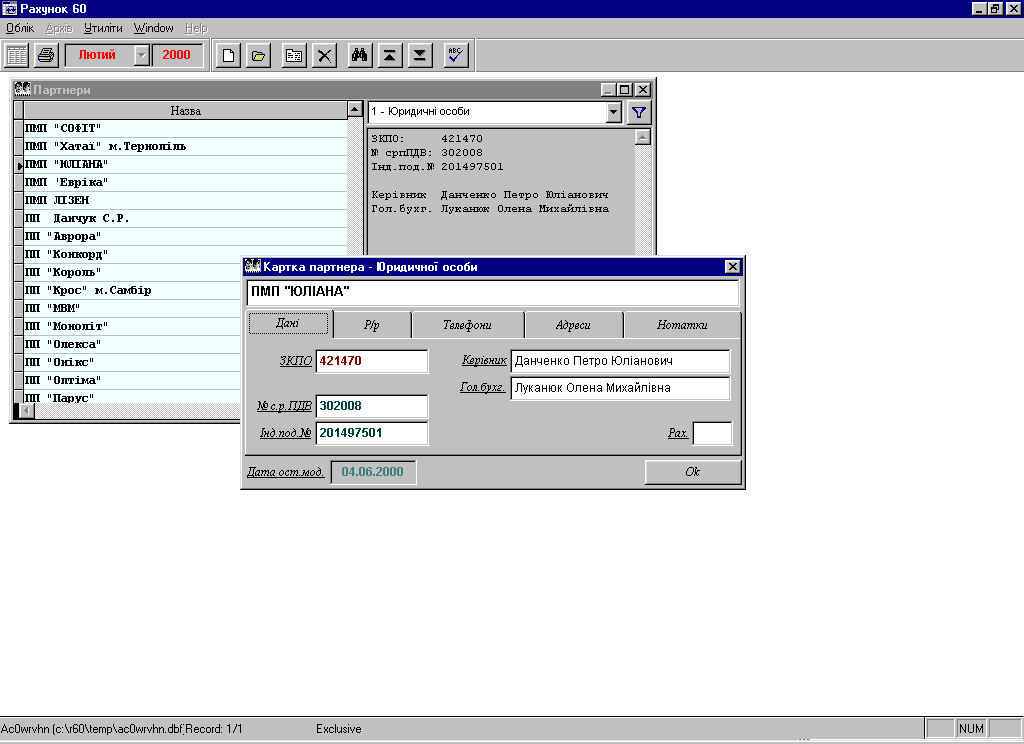Click the ЗКПО underlined label
This screenshot has height=744, width=1024.
(296, 361)
